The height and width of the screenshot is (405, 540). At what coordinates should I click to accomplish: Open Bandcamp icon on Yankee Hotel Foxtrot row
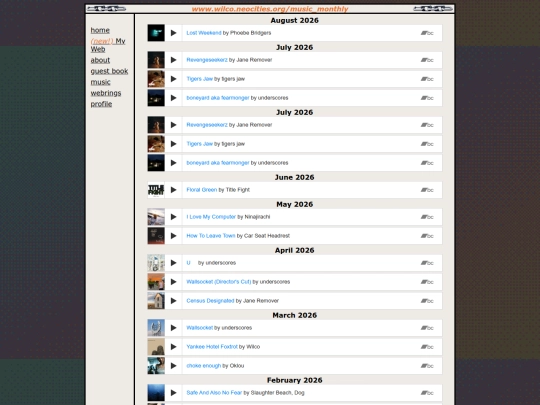tap(427, 347)
